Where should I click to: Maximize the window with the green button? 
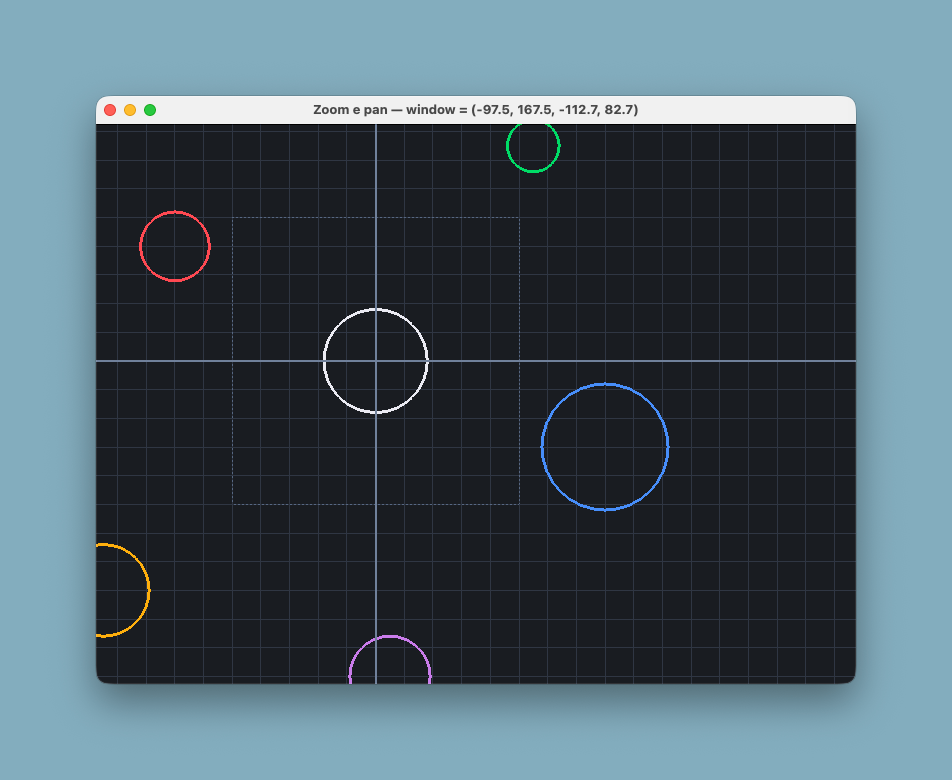[150, 110]
